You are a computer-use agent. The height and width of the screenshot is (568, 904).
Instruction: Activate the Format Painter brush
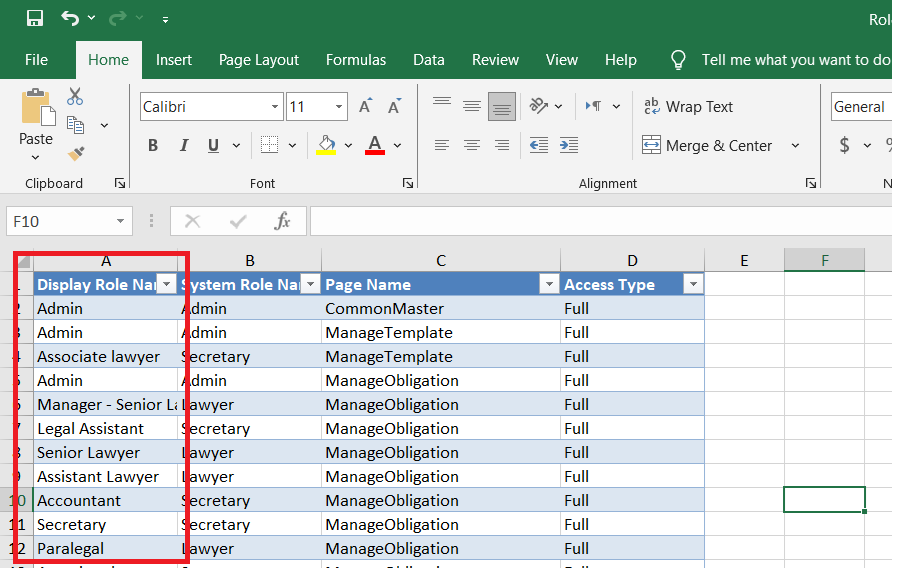[x=76, y=153]
